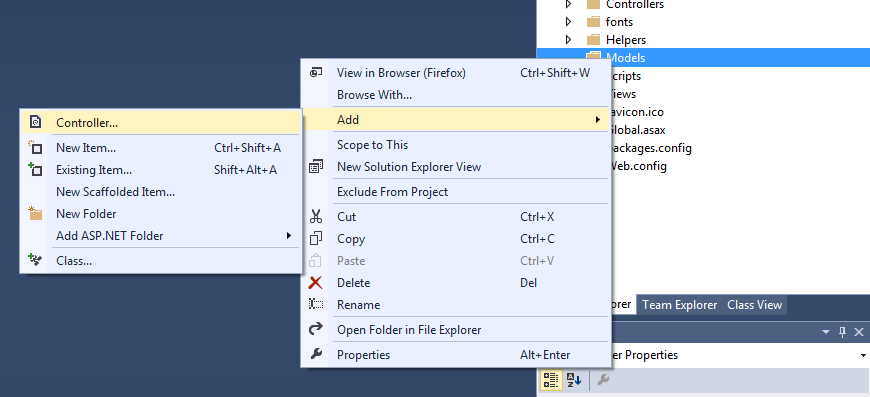870x397 pixels.
Task: Switch to the Team Explorer tab
Action: click(680, 305)
